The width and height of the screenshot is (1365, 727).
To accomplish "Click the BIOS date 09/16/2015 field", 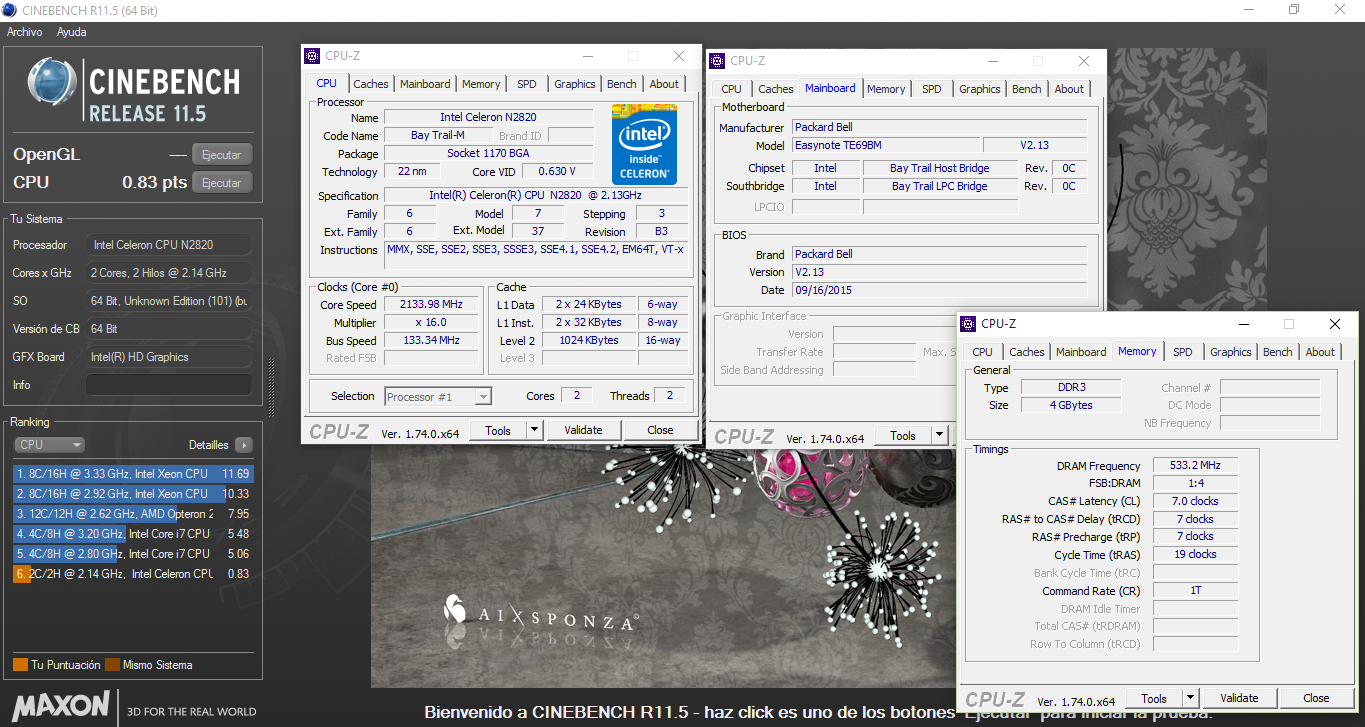I will point(939,290).
